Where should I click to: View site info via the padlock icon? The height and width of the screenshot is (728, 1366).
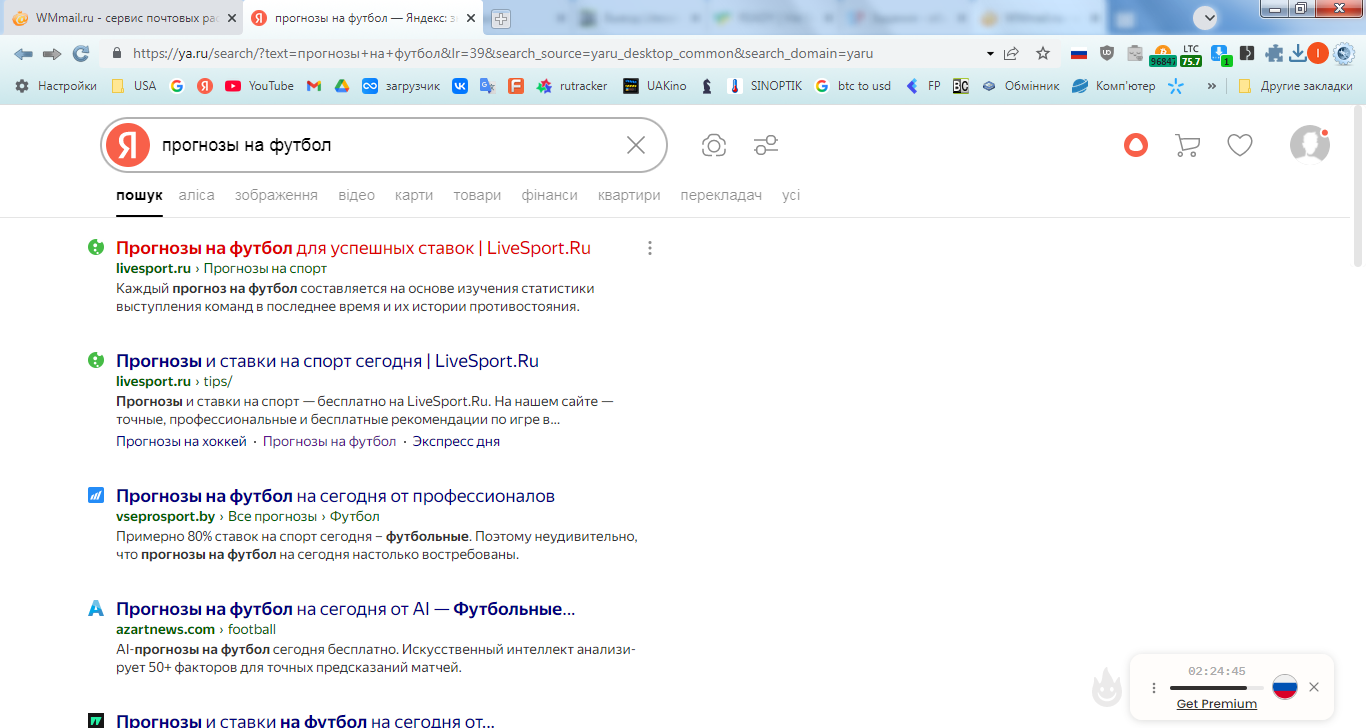click(x=117, y=53)
